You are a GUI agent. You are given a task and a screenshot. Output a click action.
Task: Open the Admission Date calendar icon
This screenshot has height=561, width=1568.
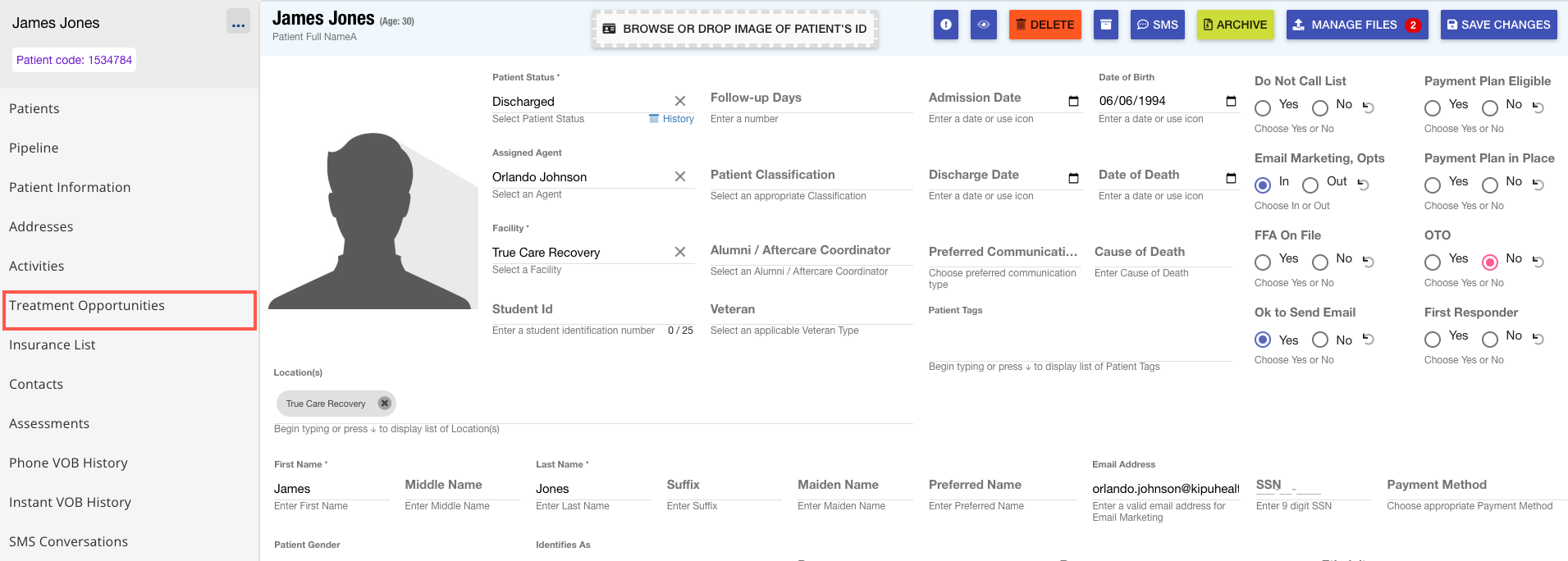point(1073,101)
